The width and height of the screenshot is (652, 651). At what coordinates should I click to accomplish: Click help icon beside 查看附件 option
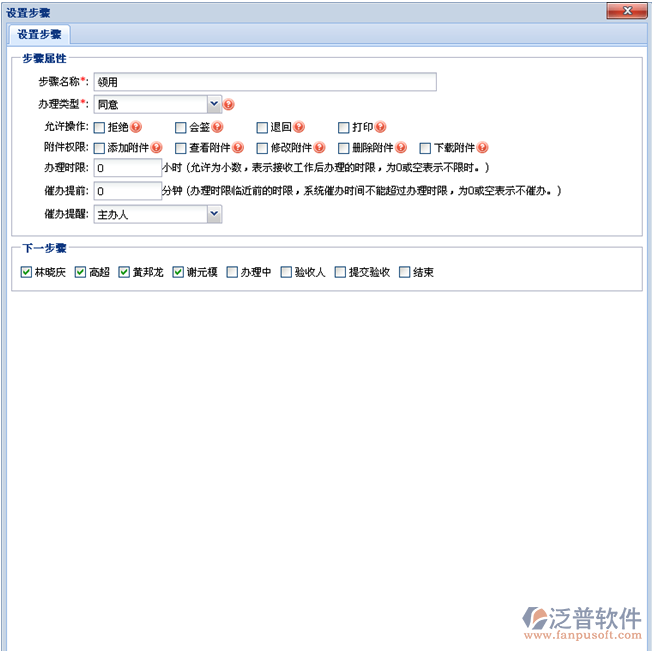(238, 147)
